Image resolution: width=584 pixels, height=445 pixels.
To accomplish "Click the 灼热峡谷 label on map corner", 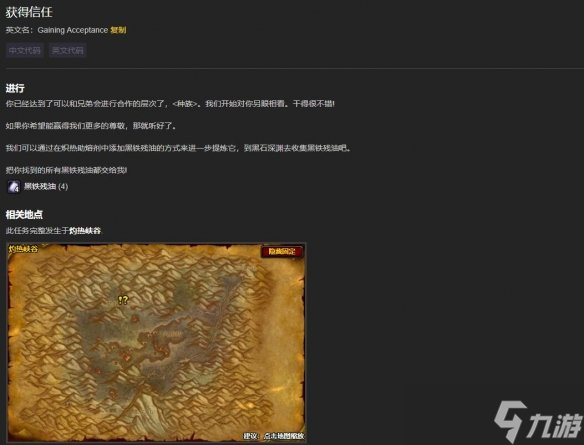I will point(23,249).
